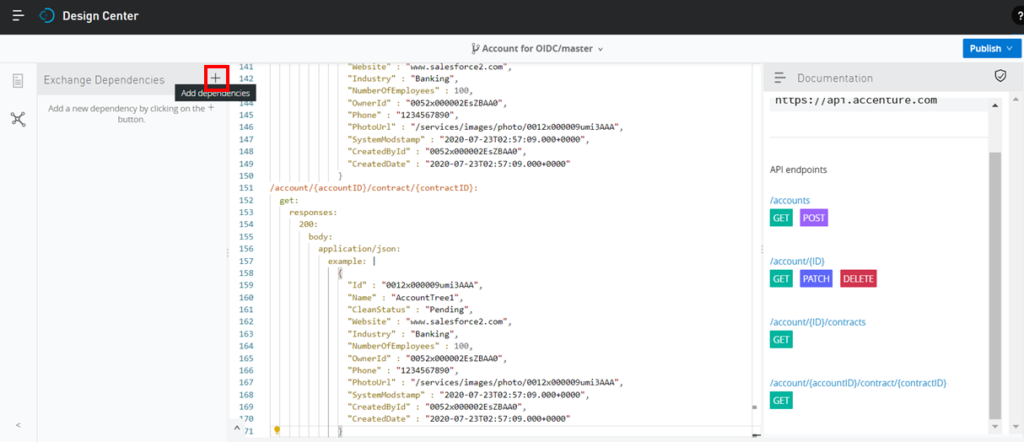Screen dimensions: 1024x442
Task: Click the plus icon to add dependencies
Action: [x=216, y=78]
